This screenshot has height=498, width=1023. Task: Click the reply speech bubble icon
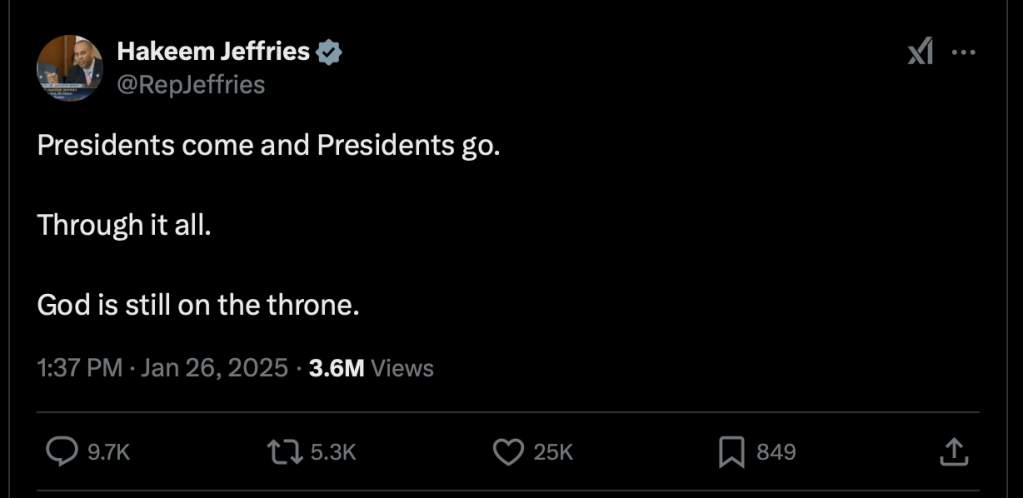62,452
